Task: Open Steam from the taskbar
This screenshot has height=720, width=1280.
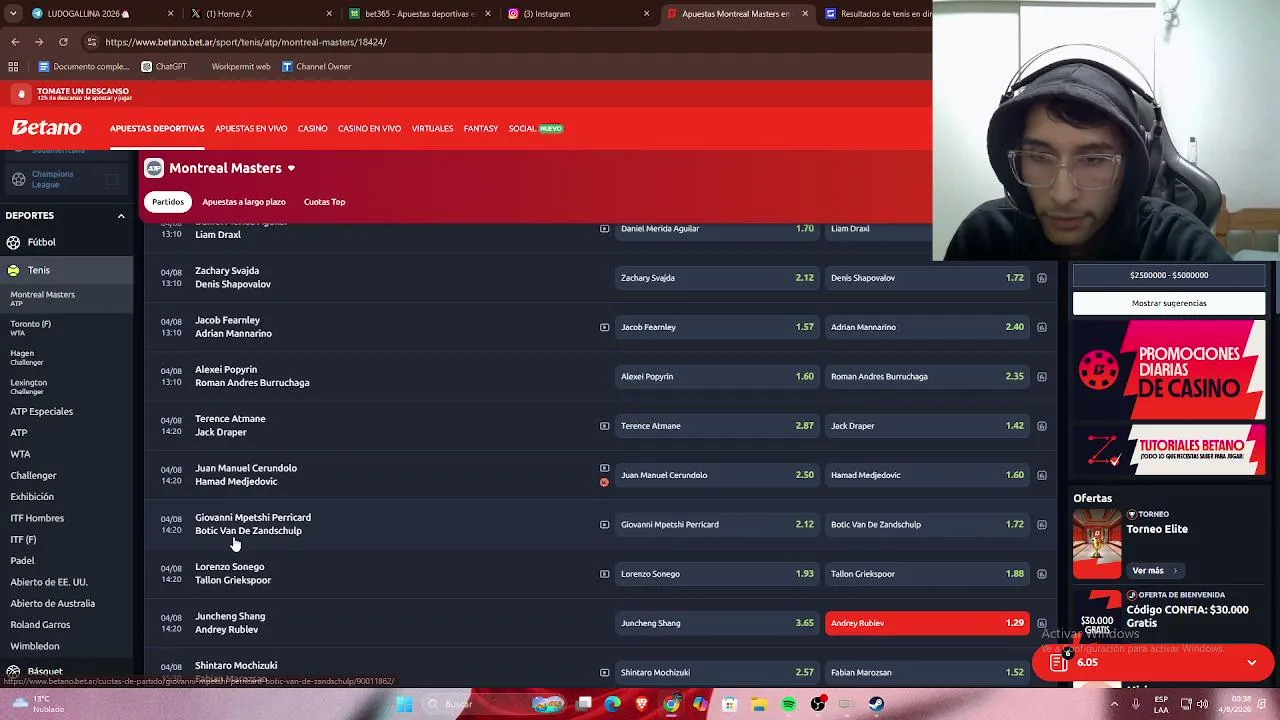Action: 876,704
